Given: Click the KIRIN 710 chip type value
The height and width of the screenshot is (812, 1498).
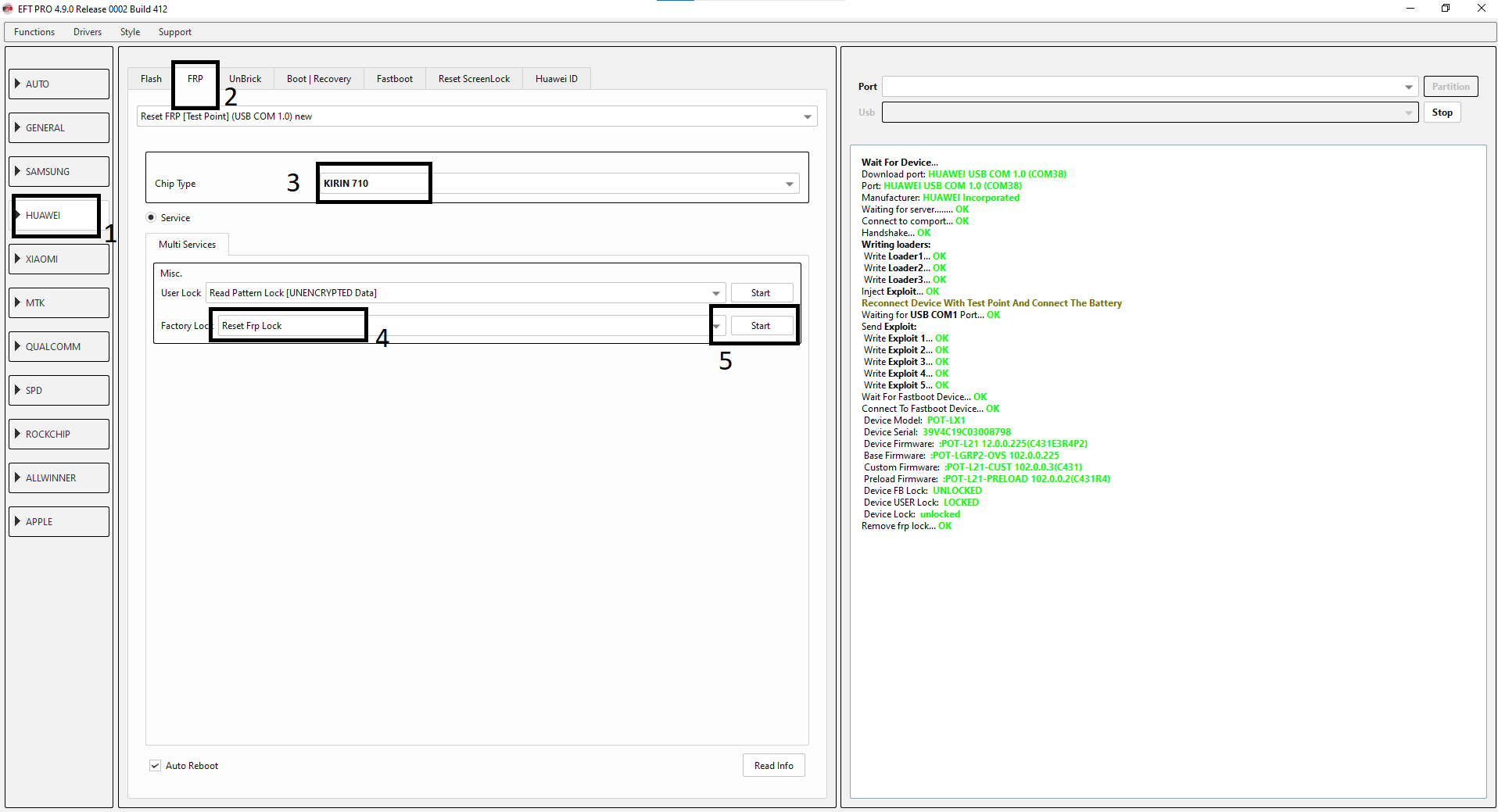Looking at the screenshot, I should [346, 184].
